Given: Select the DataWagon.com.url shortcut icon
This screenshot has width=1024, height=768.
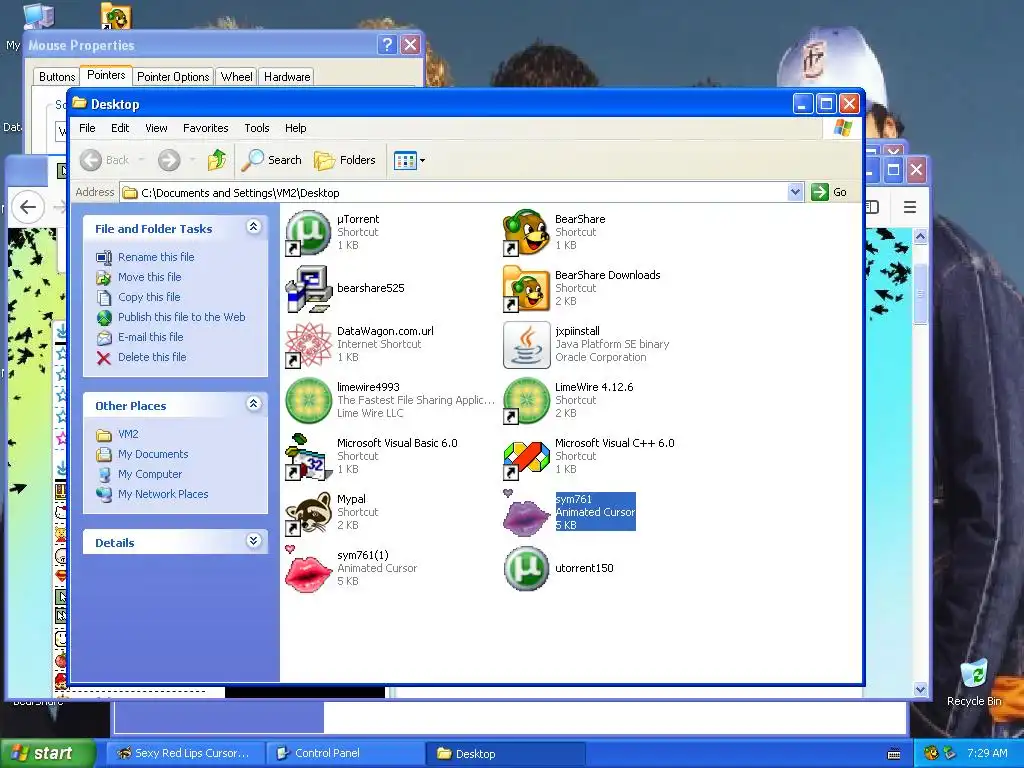Looking at the screenshot, I should point(308,345).
